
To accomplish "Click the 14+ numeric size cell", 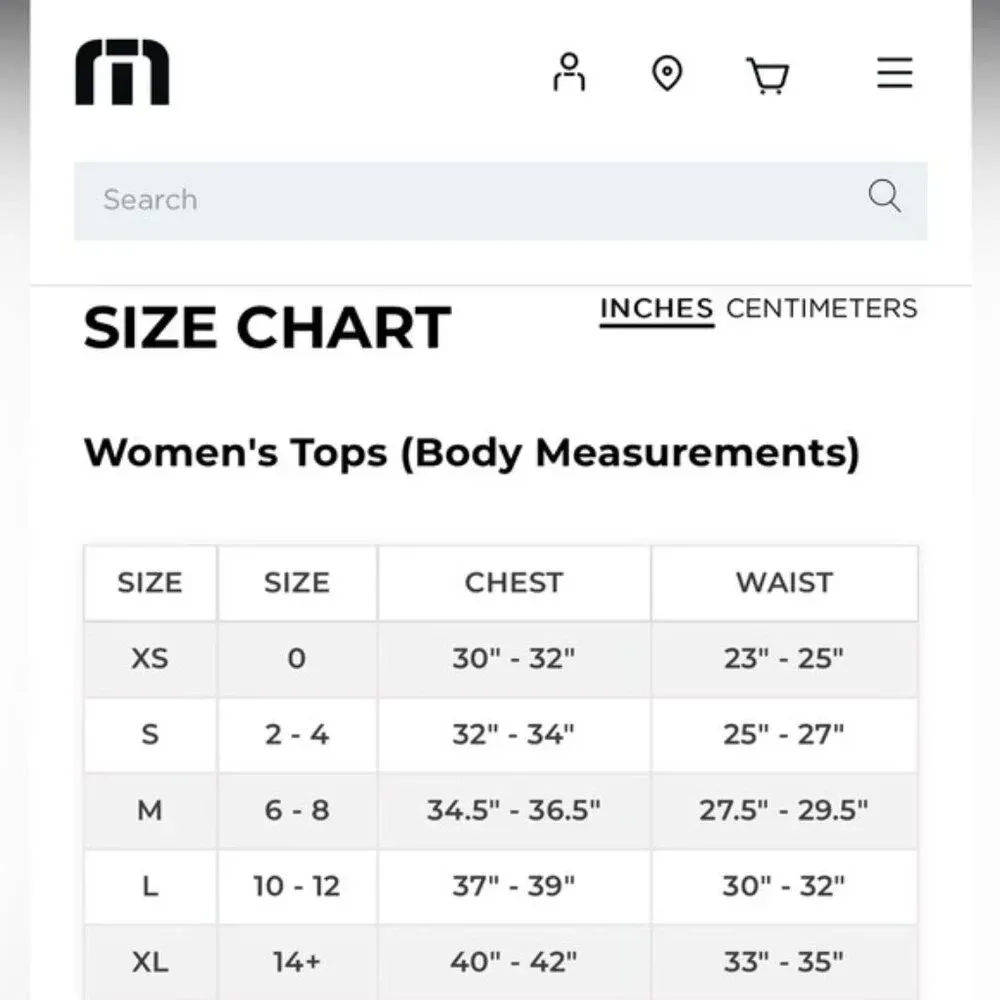I will coord(297,962).
